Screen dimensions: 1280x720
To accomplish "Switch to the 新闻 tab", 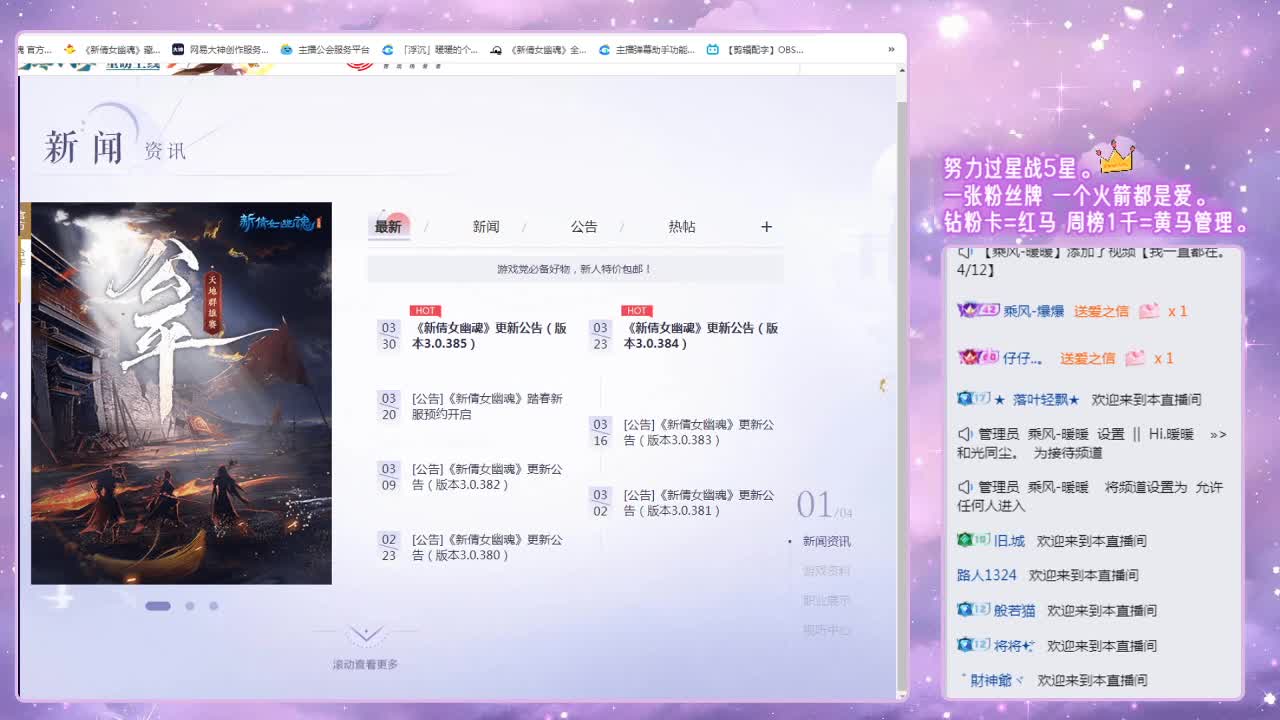I will pos(486,227).
